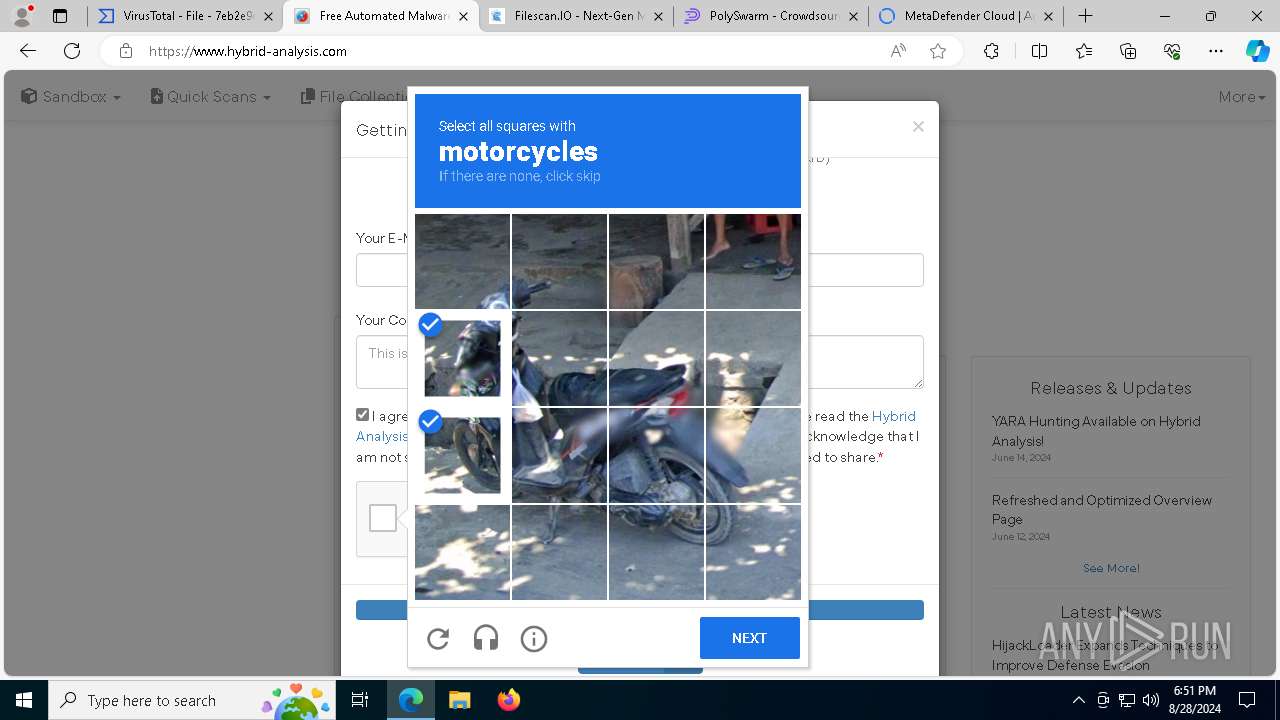Viewport: 1280px width, 720px height.
Task: Open the File Collections menu
Action: tap(354, 97)
